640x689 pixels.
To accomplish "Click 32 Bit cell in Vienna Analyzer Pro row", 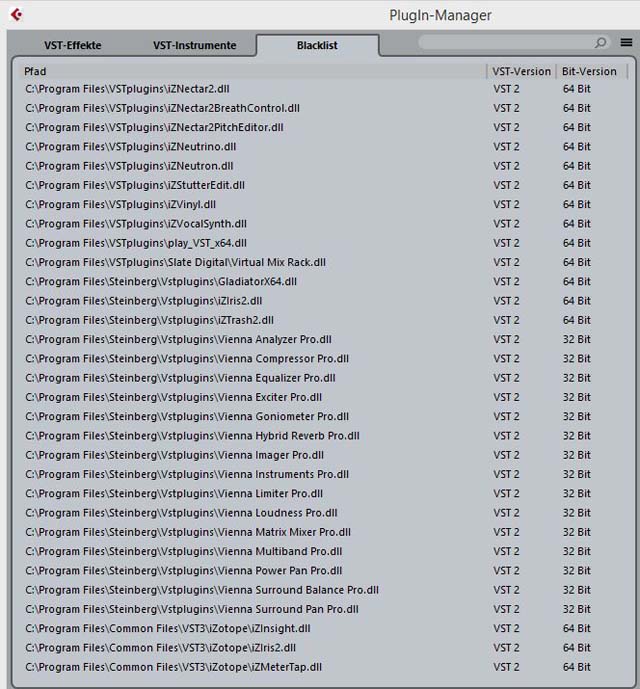I will point(577,340).
